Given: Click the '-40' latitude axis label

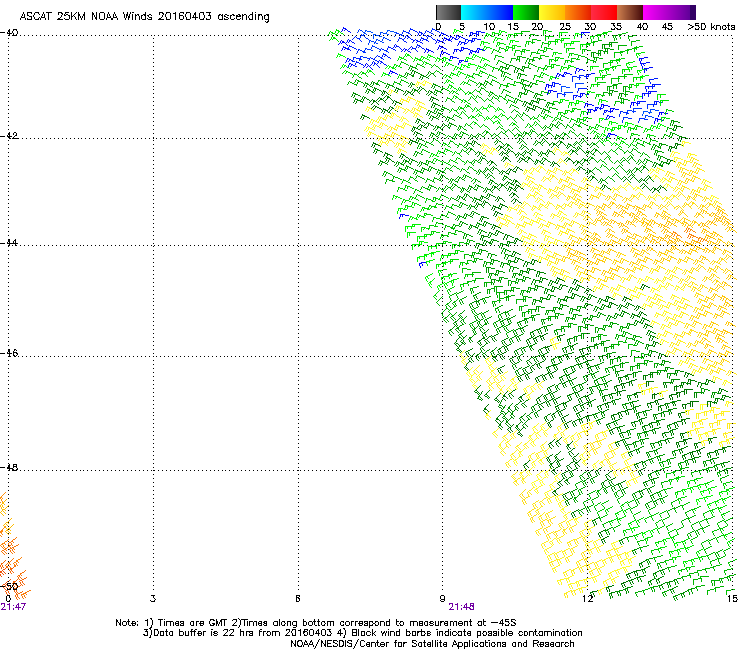Looking at the screenshot, I should coord(9,33).
